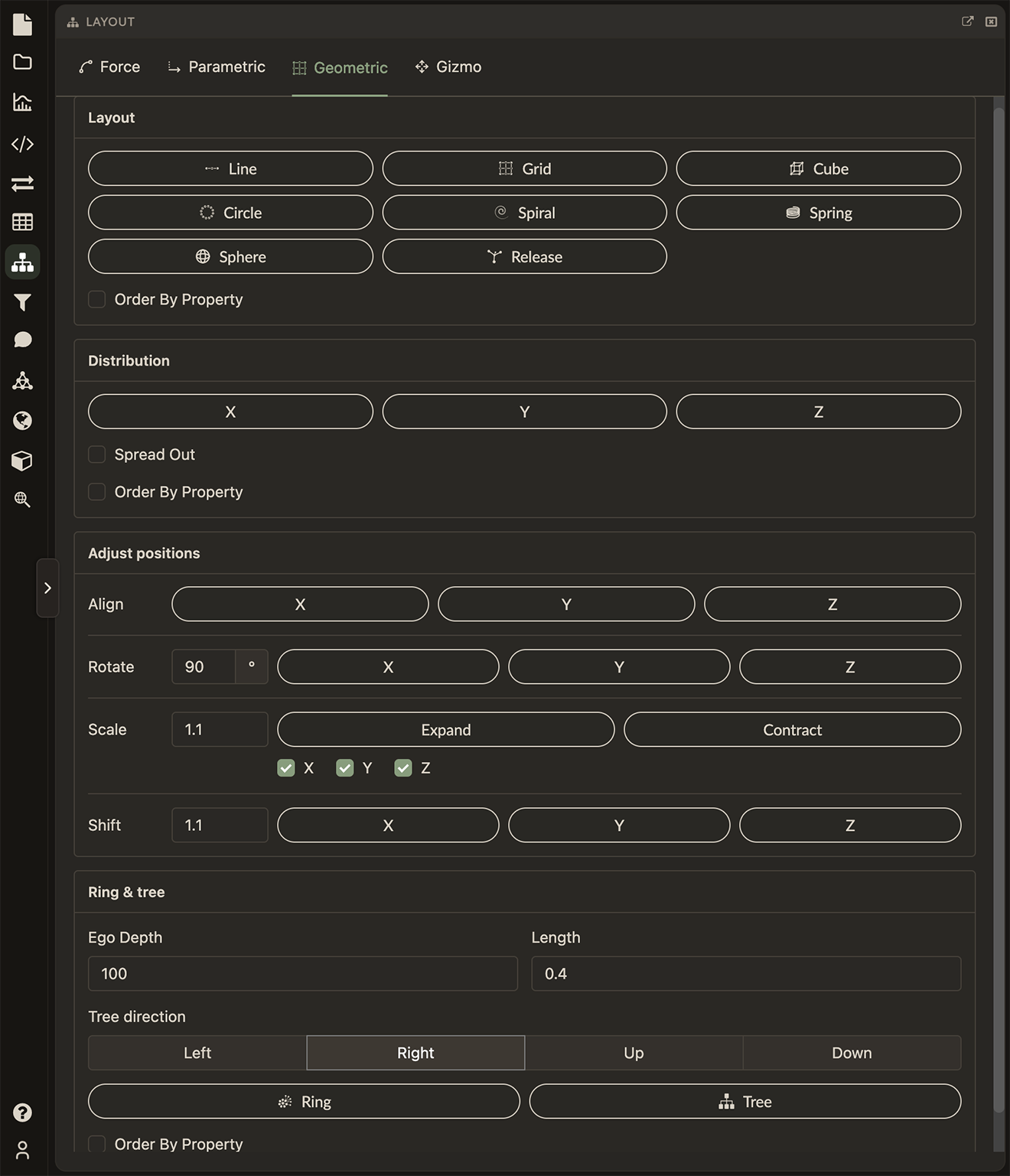The image size is (1010, 1176).
Task: Select the layout hierarchy sidebar icon
Action: [23, 262]
